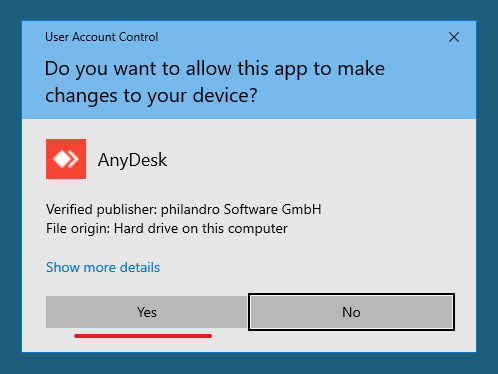The image size is (498, 374).
Task: Click the Hard drive on this computer text
Action: [x=201, y=229]
